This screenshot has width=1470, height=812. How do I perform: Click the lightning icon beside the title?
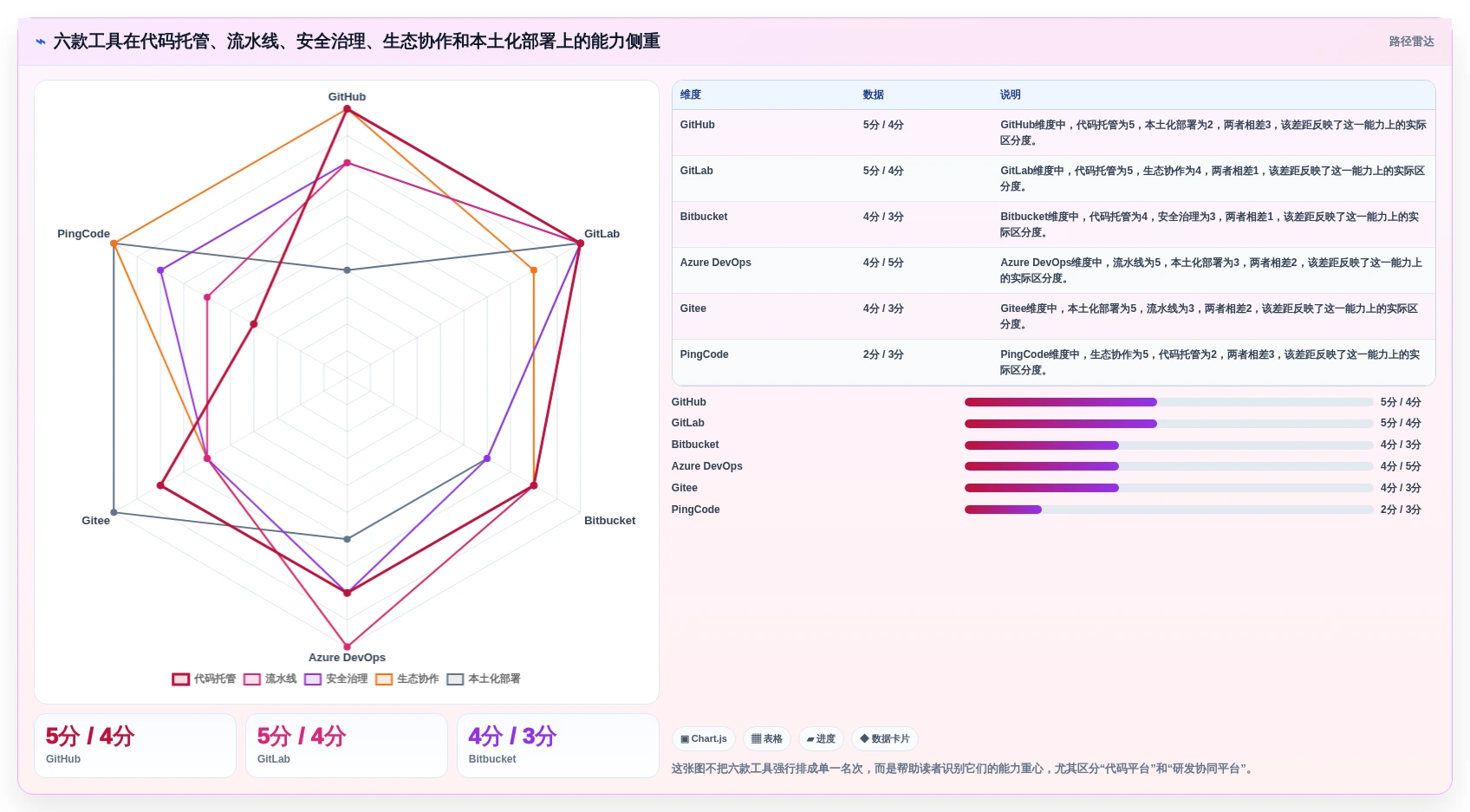[x=41, y=42]
